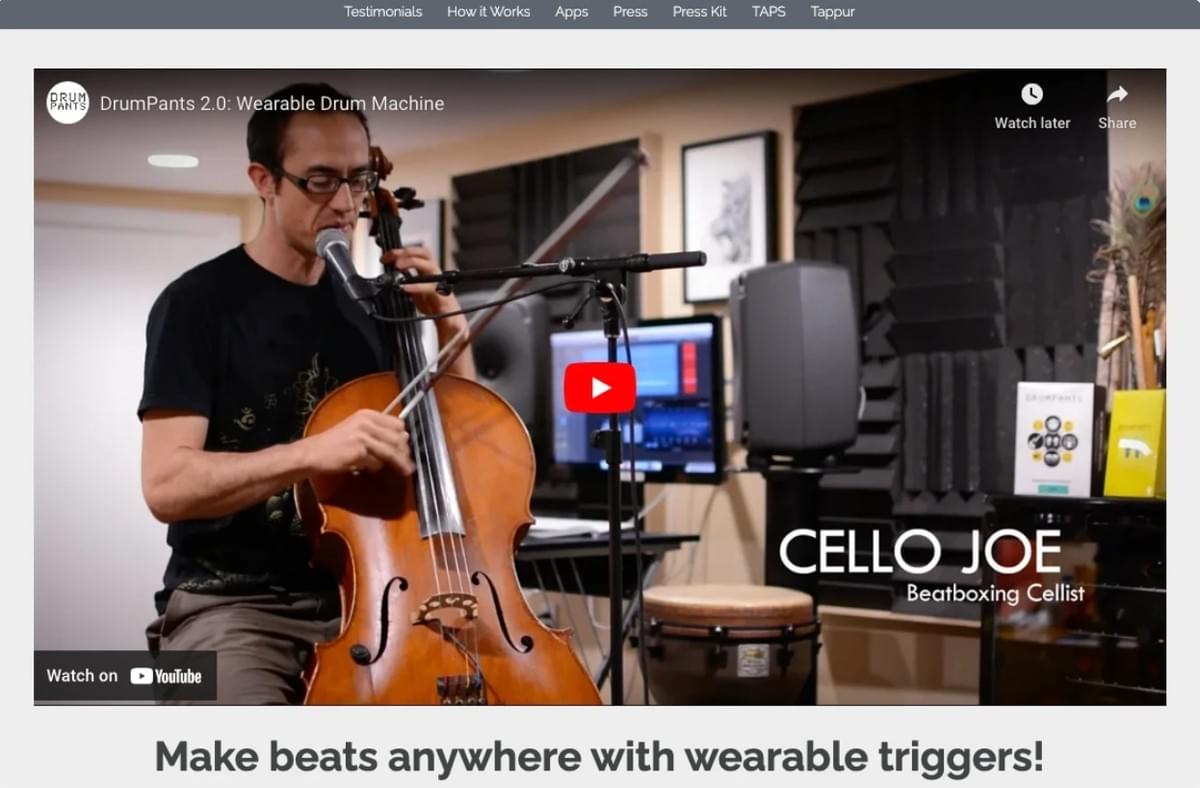This screenshot has width=1200, height=788.
Task: Open the Press Kit page link
Action: tap(700, 12)
